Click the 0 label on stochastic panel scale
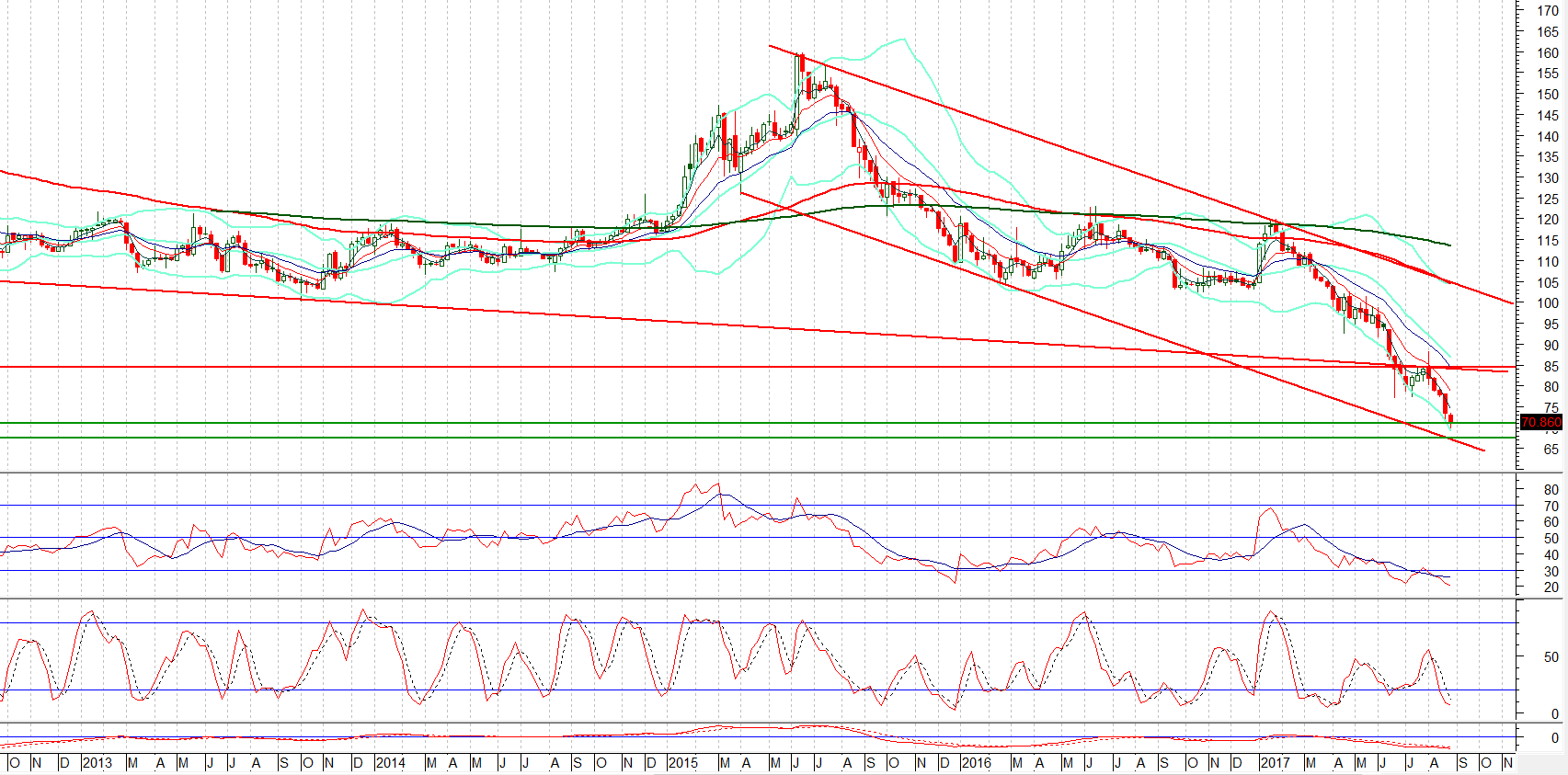The height and width of the screenshot is (775, 1568). [x=1555, y=713]
